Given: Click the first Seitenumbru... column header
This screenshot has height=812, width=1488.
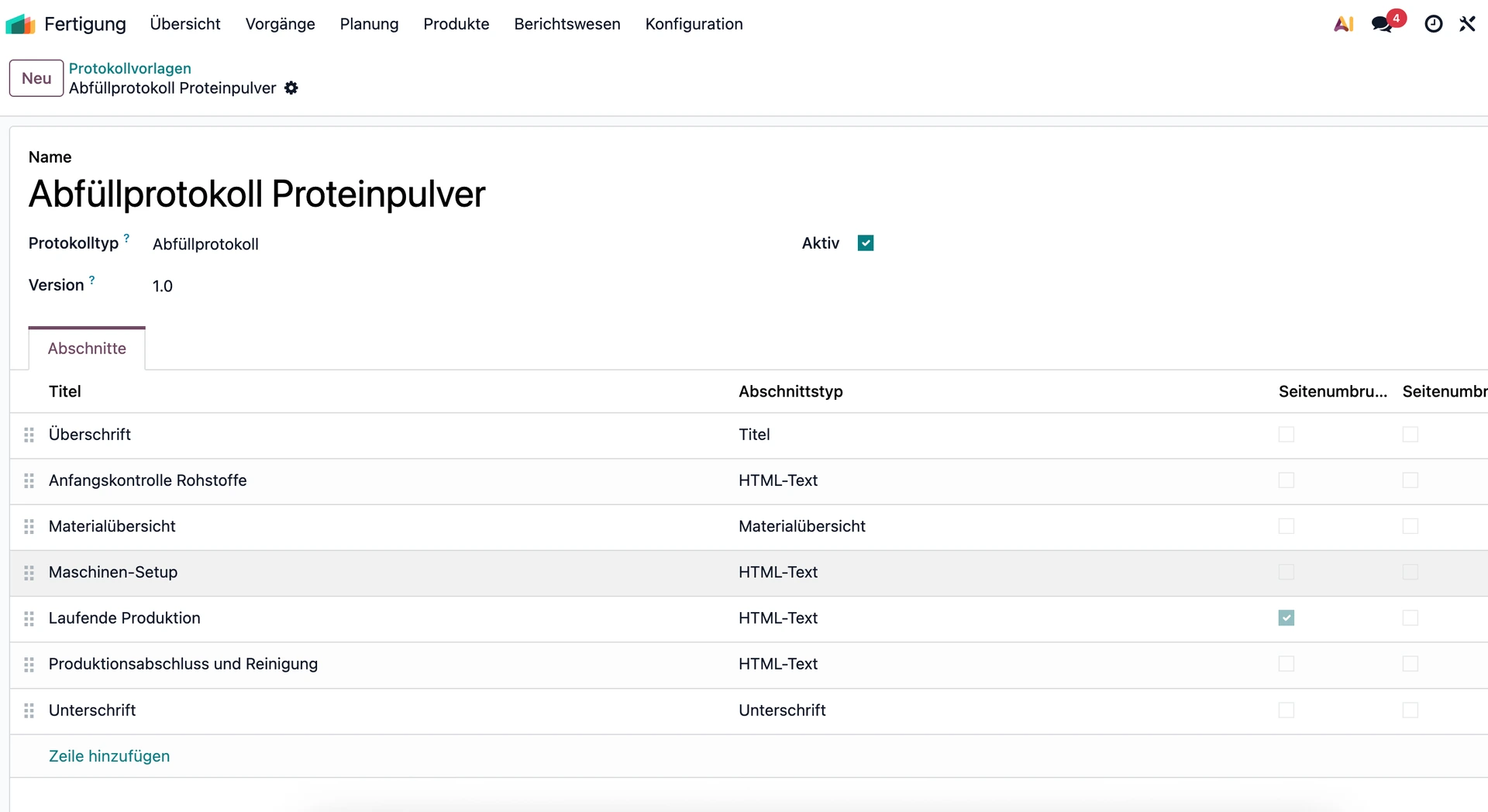Looking at the screenshot, I should (x=1333, y=391).
